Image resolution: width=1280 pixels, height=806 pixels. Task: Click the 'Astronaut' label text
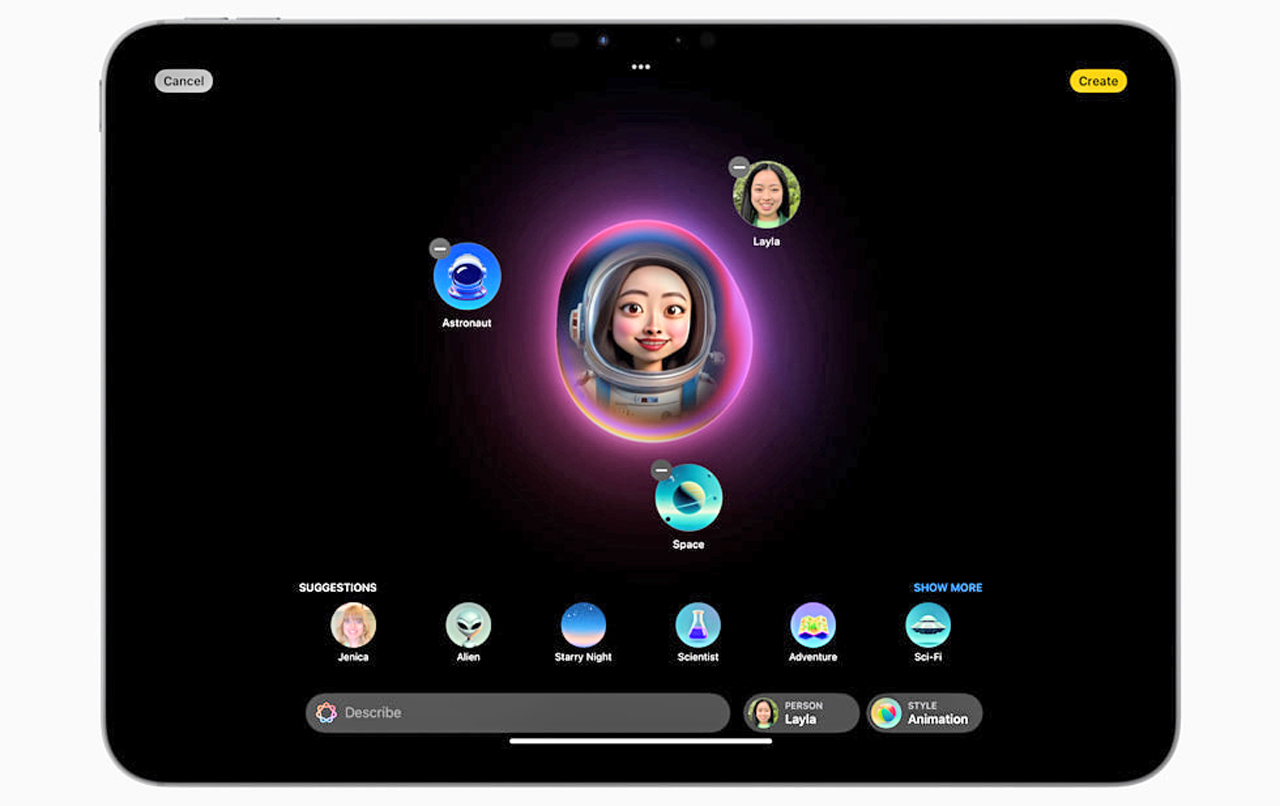pyautogui.click(x=467, y=323)
